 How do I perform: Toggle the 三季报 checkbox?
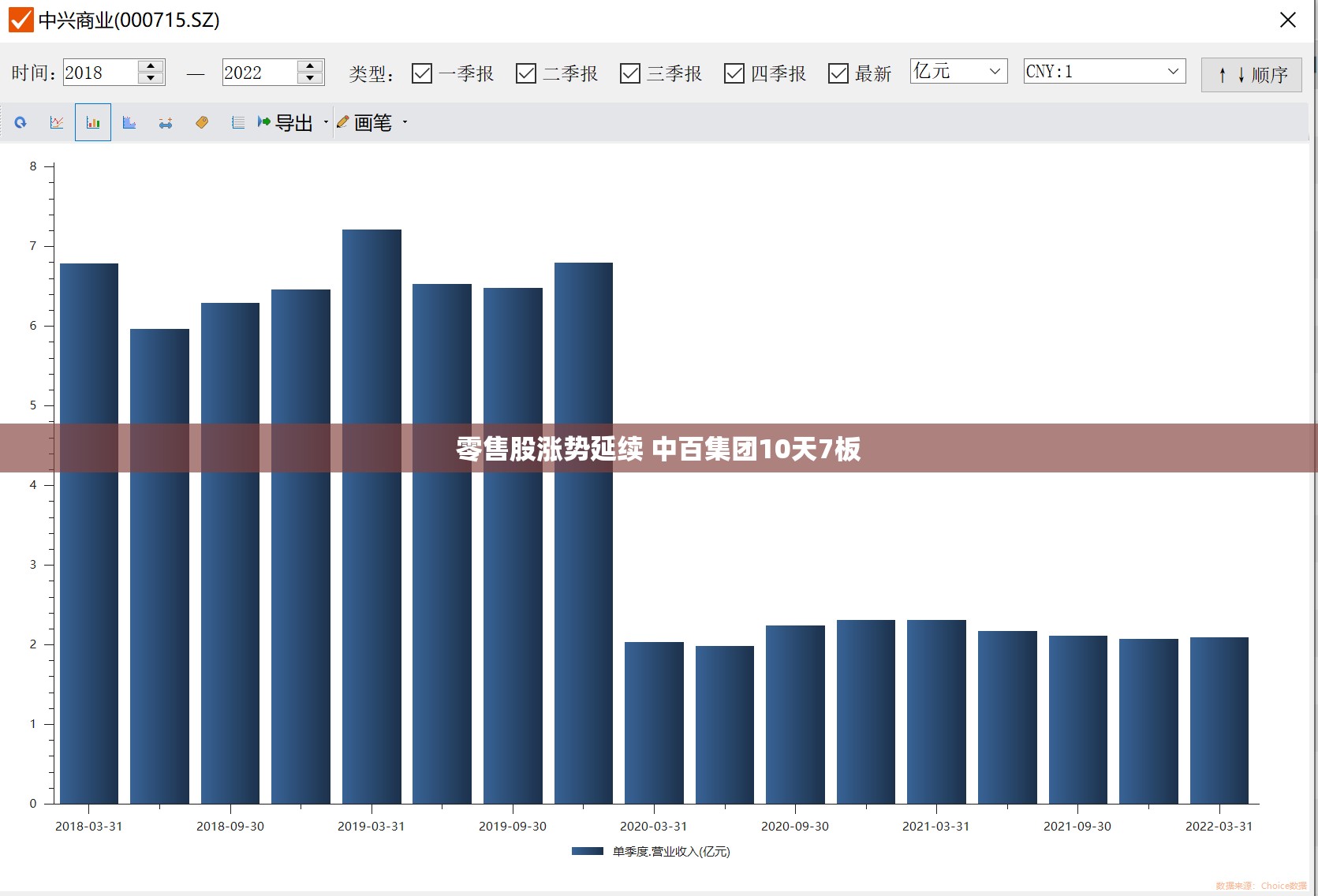[630, 73]
